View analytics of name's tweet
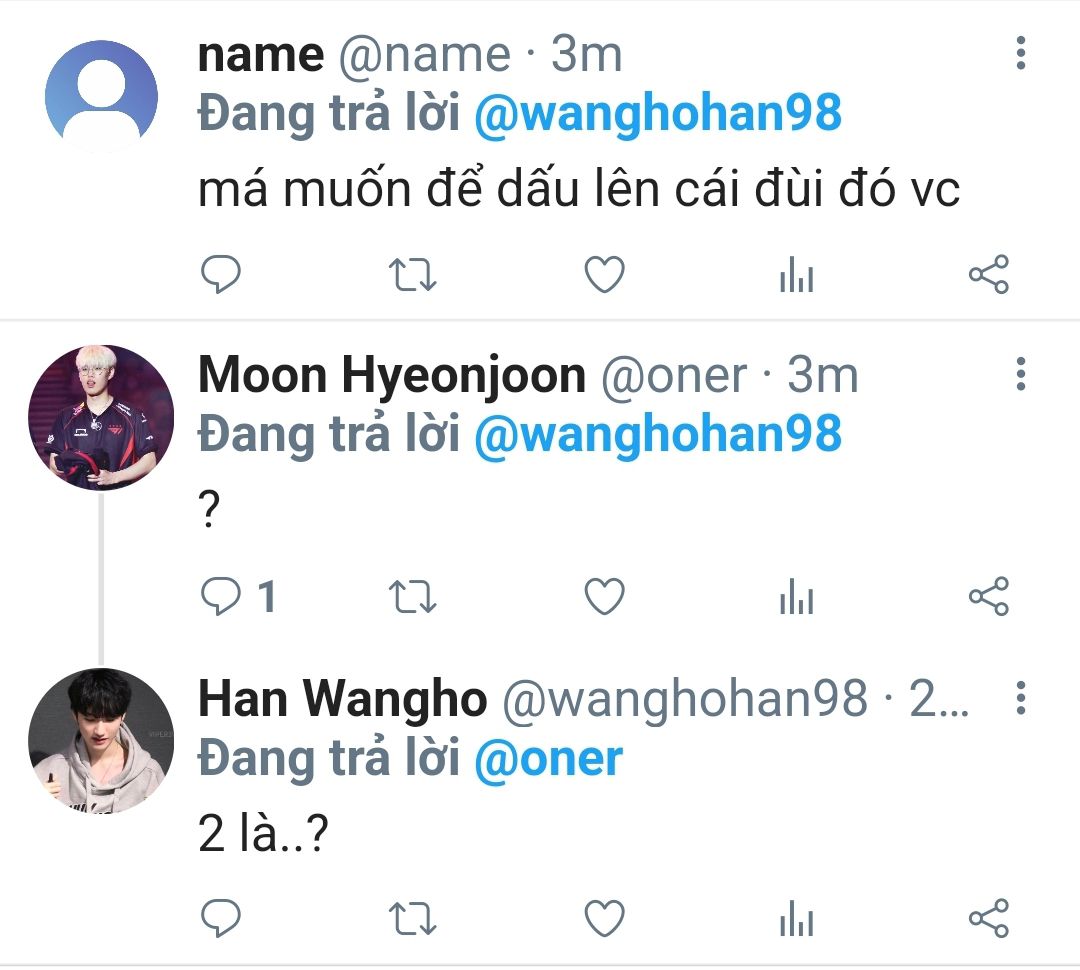Screen dimensions: 1080x970 [796, 275]
